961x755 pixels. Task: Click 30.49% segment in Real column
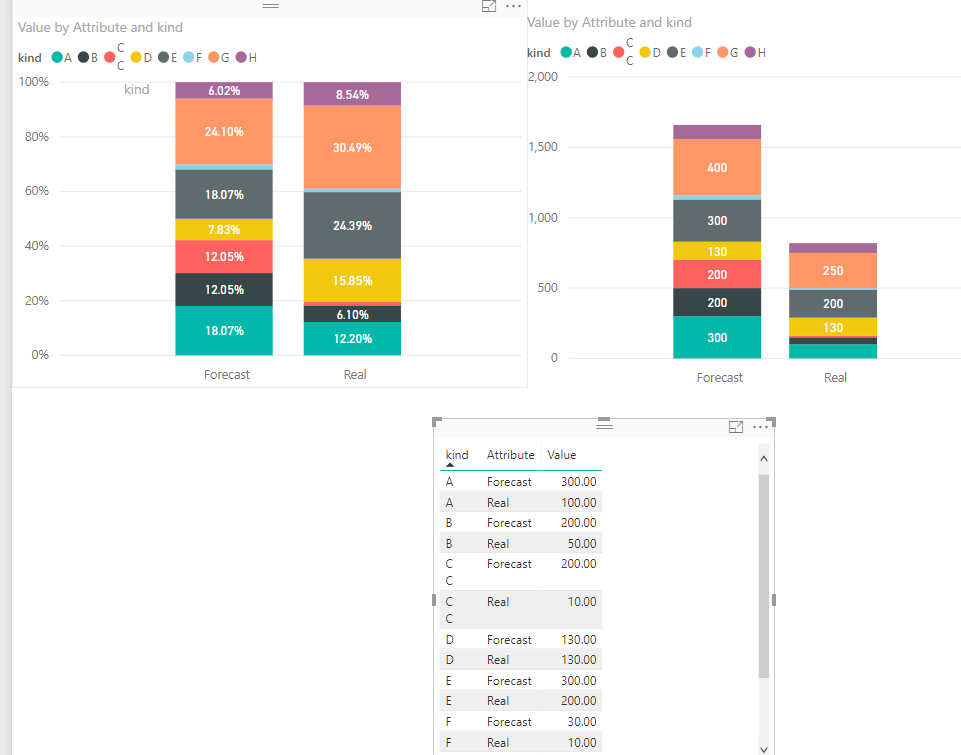tap(352, 147)
